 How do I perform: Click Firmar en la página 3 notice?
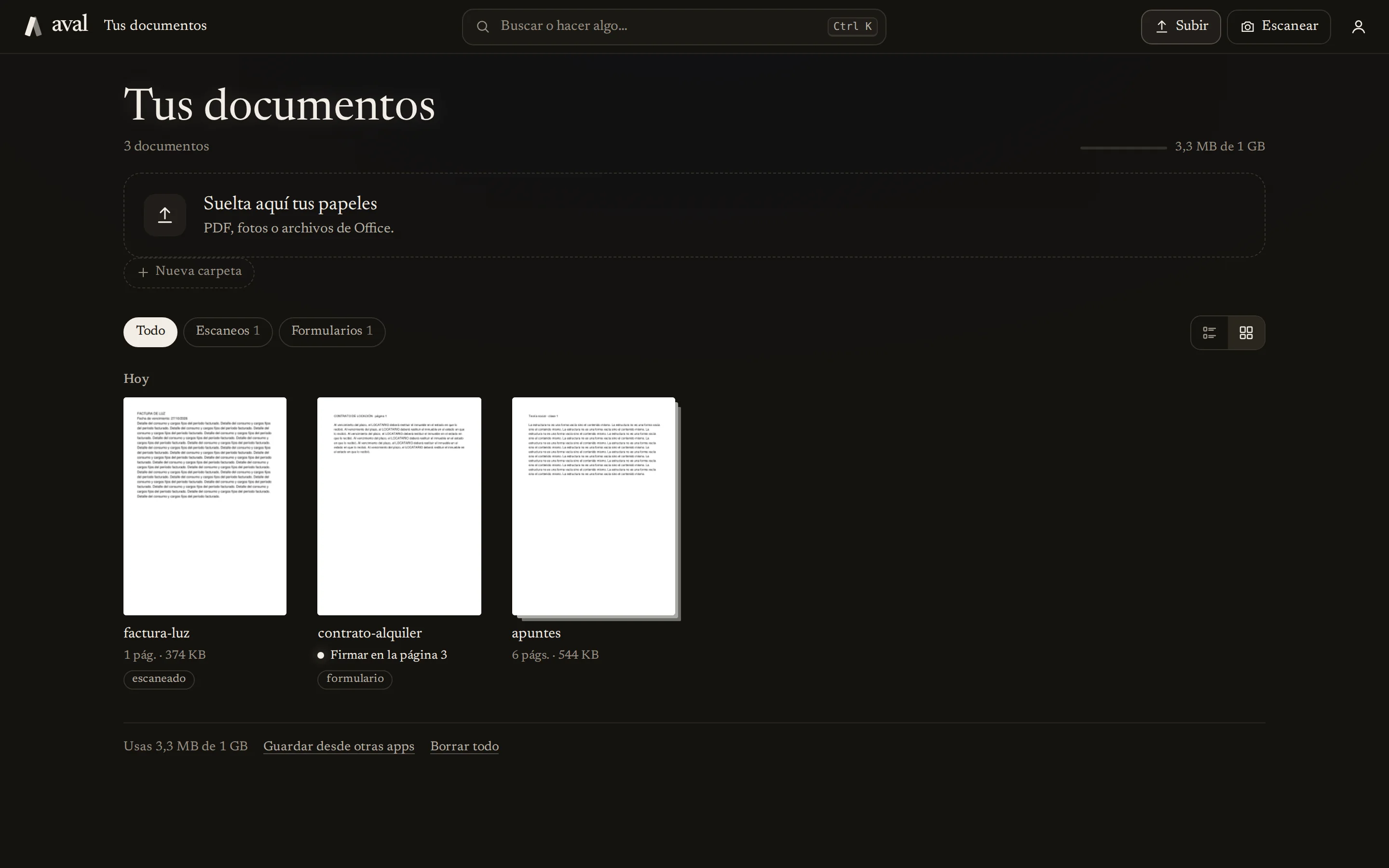tap(382, 655)
